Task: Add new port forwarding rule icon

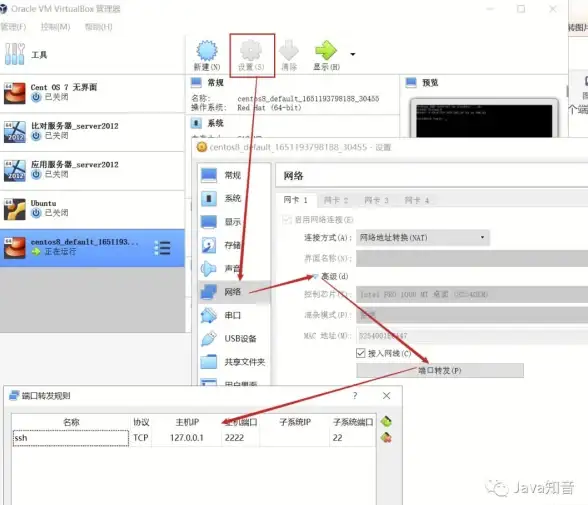Action: point(386,421)
